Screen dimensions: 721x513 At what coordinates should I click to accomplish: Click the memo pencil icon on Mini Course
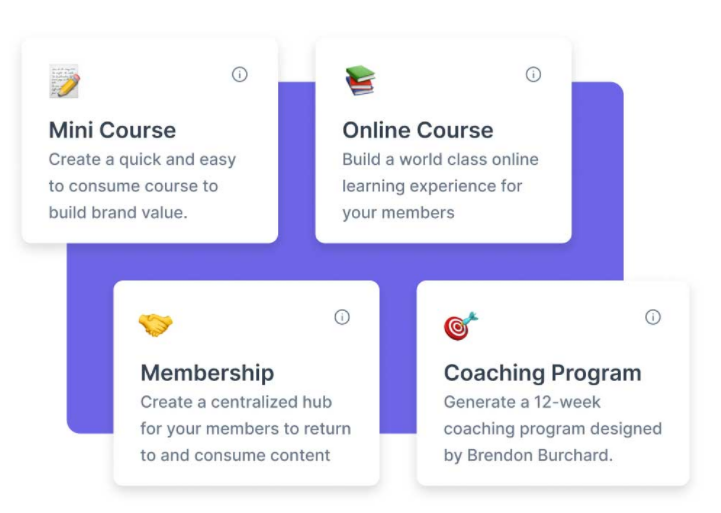64,81
